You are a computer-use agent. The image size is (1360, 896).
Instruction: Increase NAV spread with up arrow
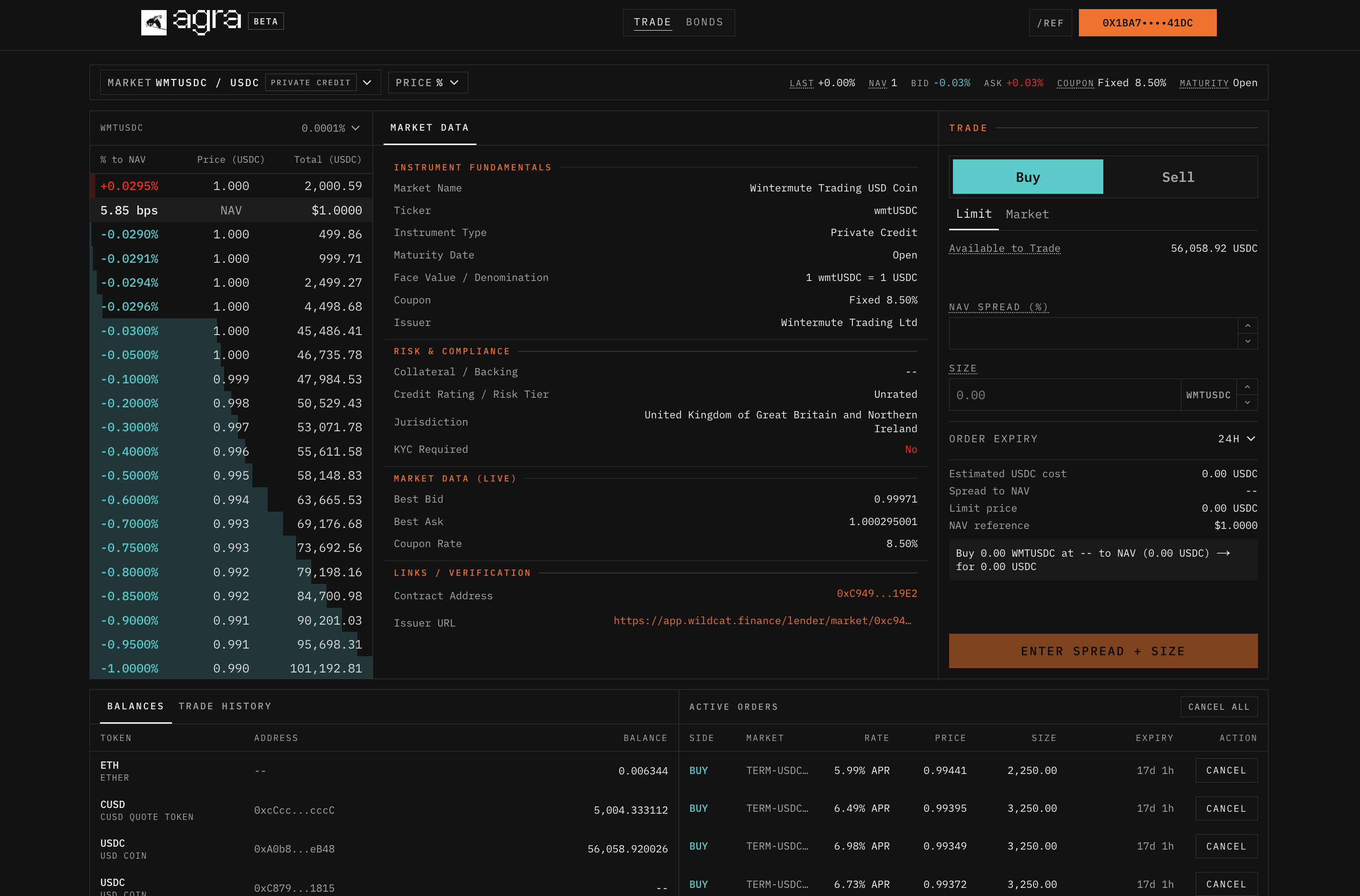point(1247,326)
